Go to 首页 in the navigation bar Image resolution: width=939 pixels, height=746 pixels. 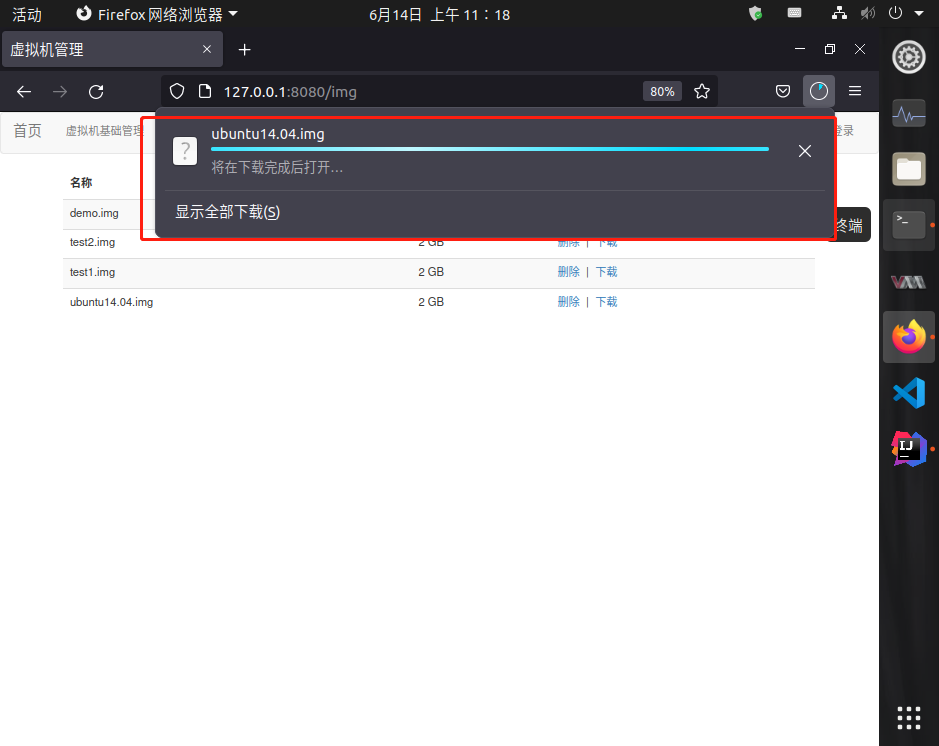pos(28,131)
